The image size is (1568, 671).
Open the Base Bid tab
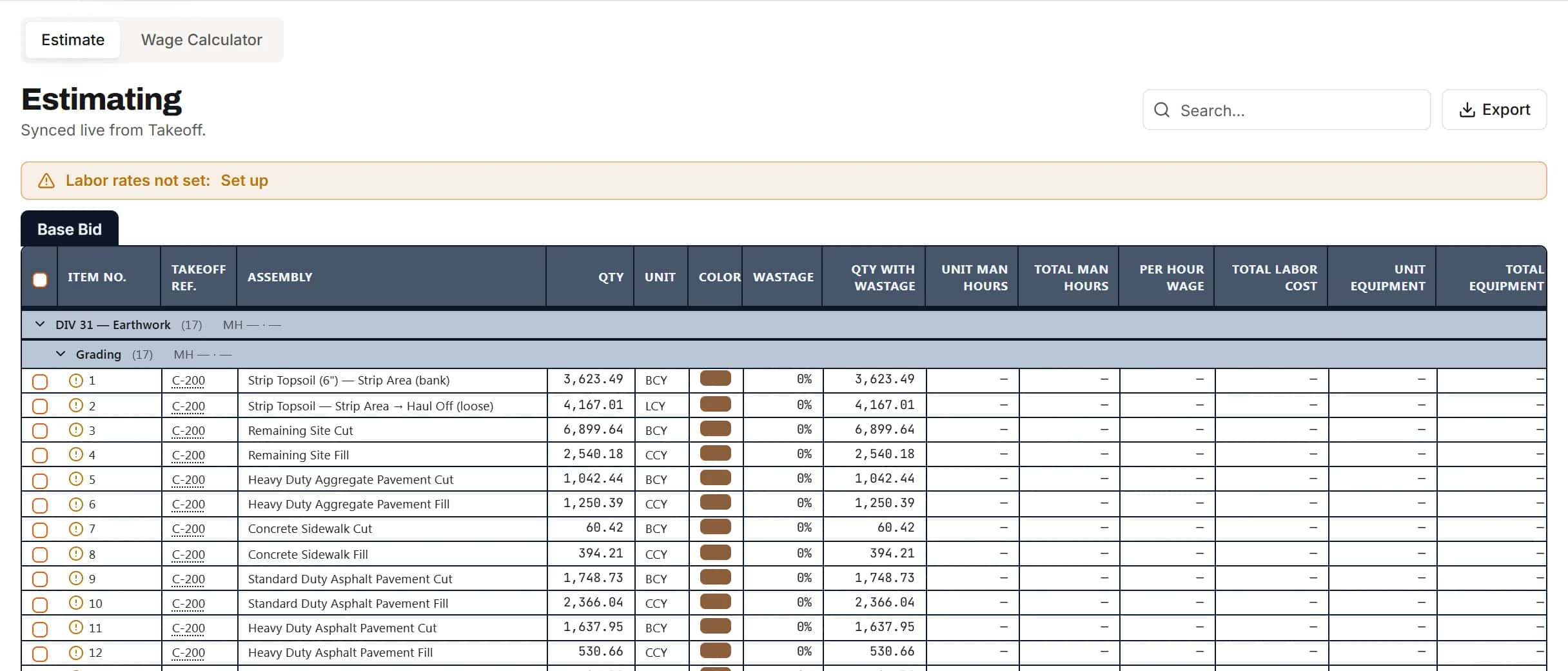click(x=70, y=229)
